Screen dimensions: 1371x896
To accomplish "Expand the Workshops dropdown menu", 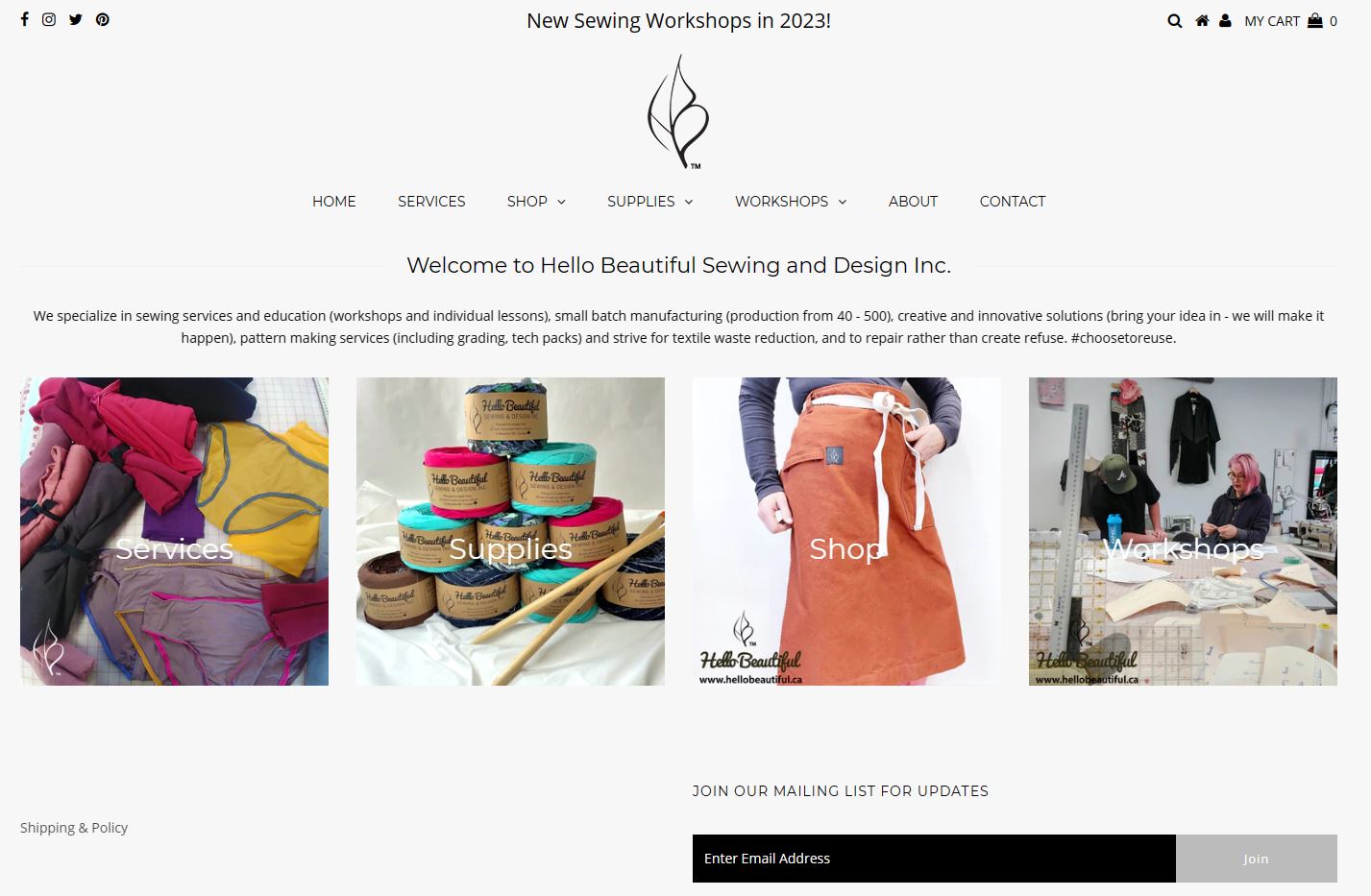I will pyautogui.click(x=791, y=201).
